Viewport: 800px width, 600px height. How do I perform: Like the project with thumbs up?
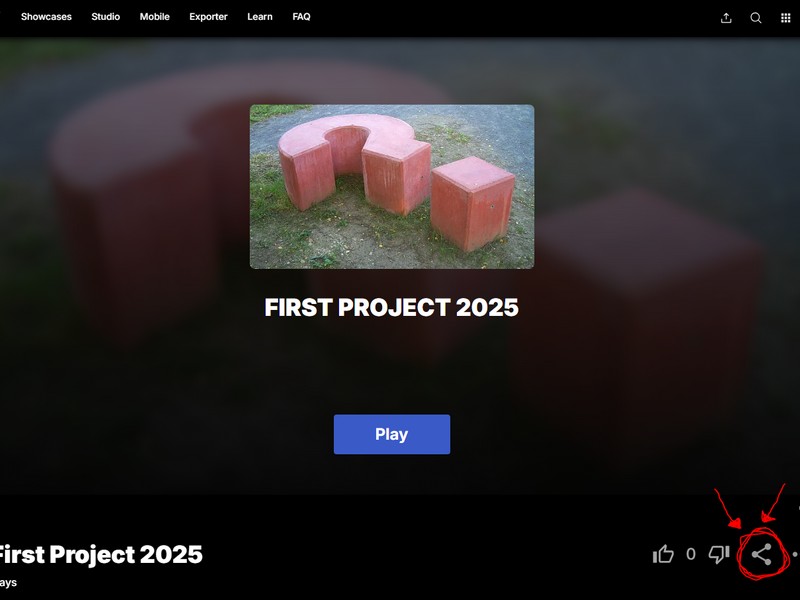coord(663,554)
